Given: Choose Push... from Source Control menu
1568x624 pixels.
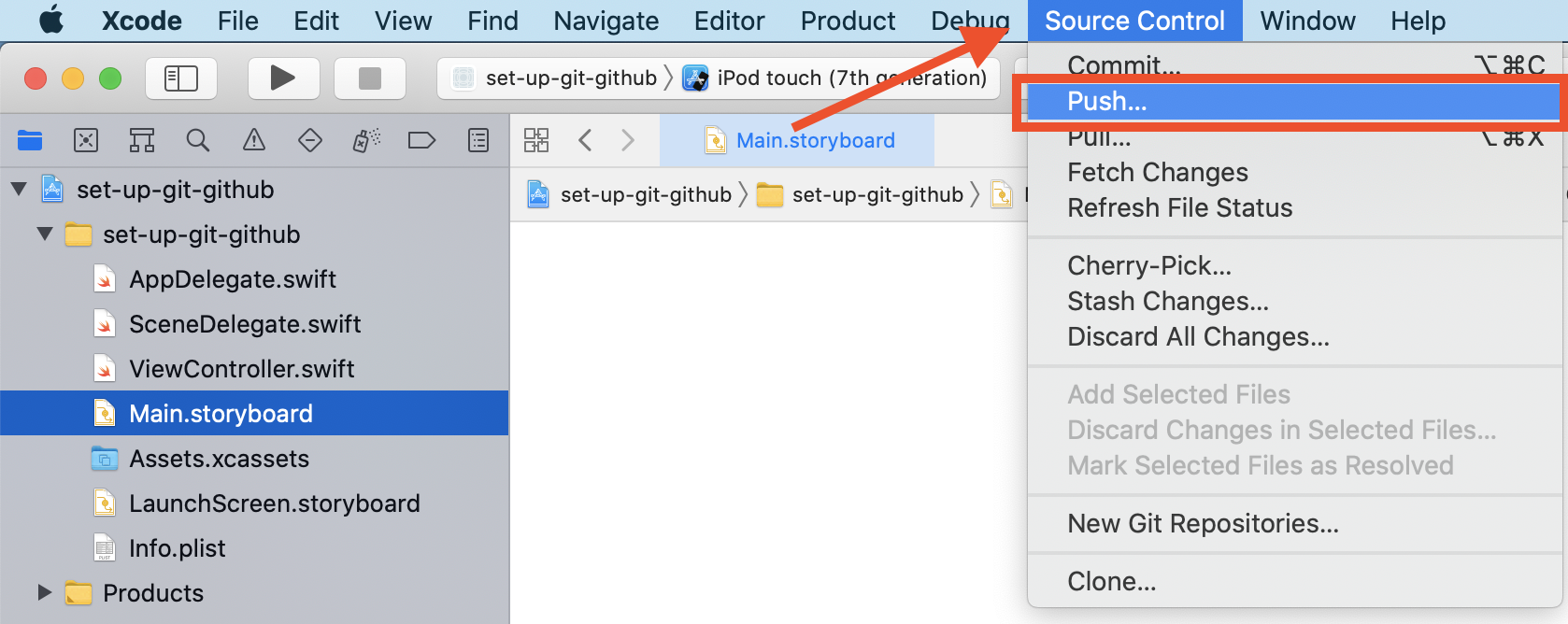Looking at the screenshot, I should click(x=1295, y=101).
